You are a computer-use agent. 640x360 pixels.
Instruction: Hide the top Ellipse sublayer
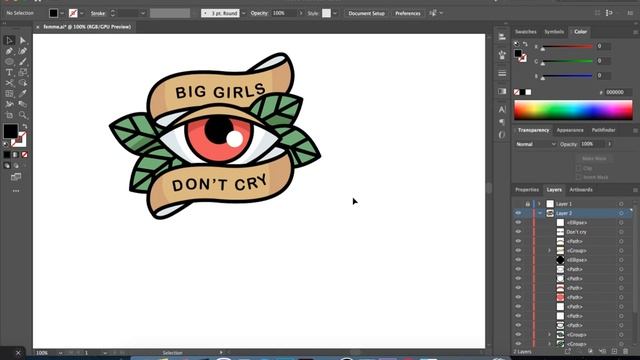518,222
